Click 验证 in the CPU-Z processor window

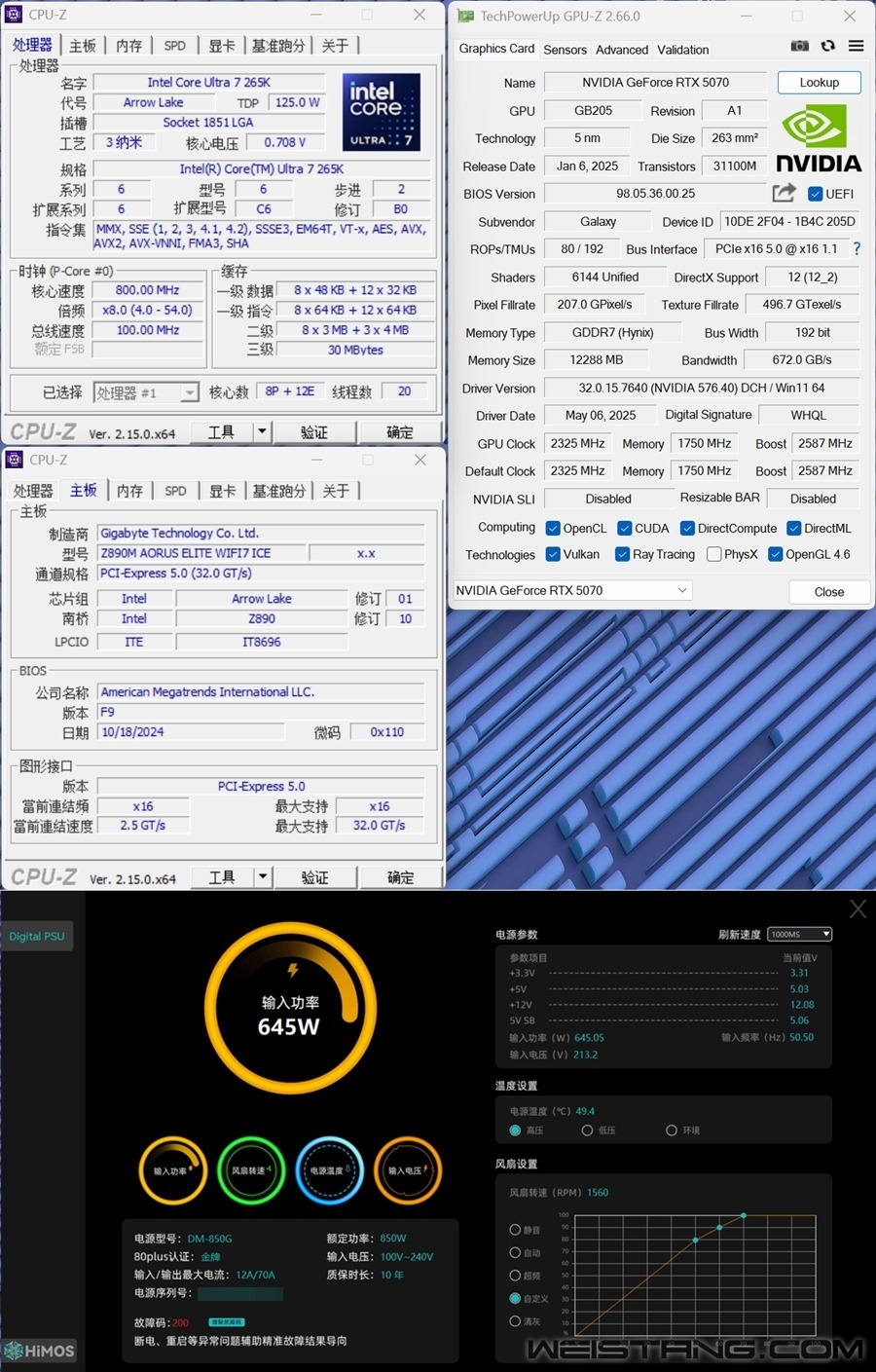(314, 431)
